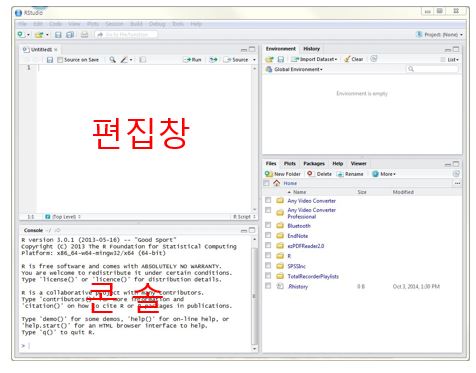Check the box for .Rhistory file
This screenshot has width=476, height=373.
click(x=268, y=286)
